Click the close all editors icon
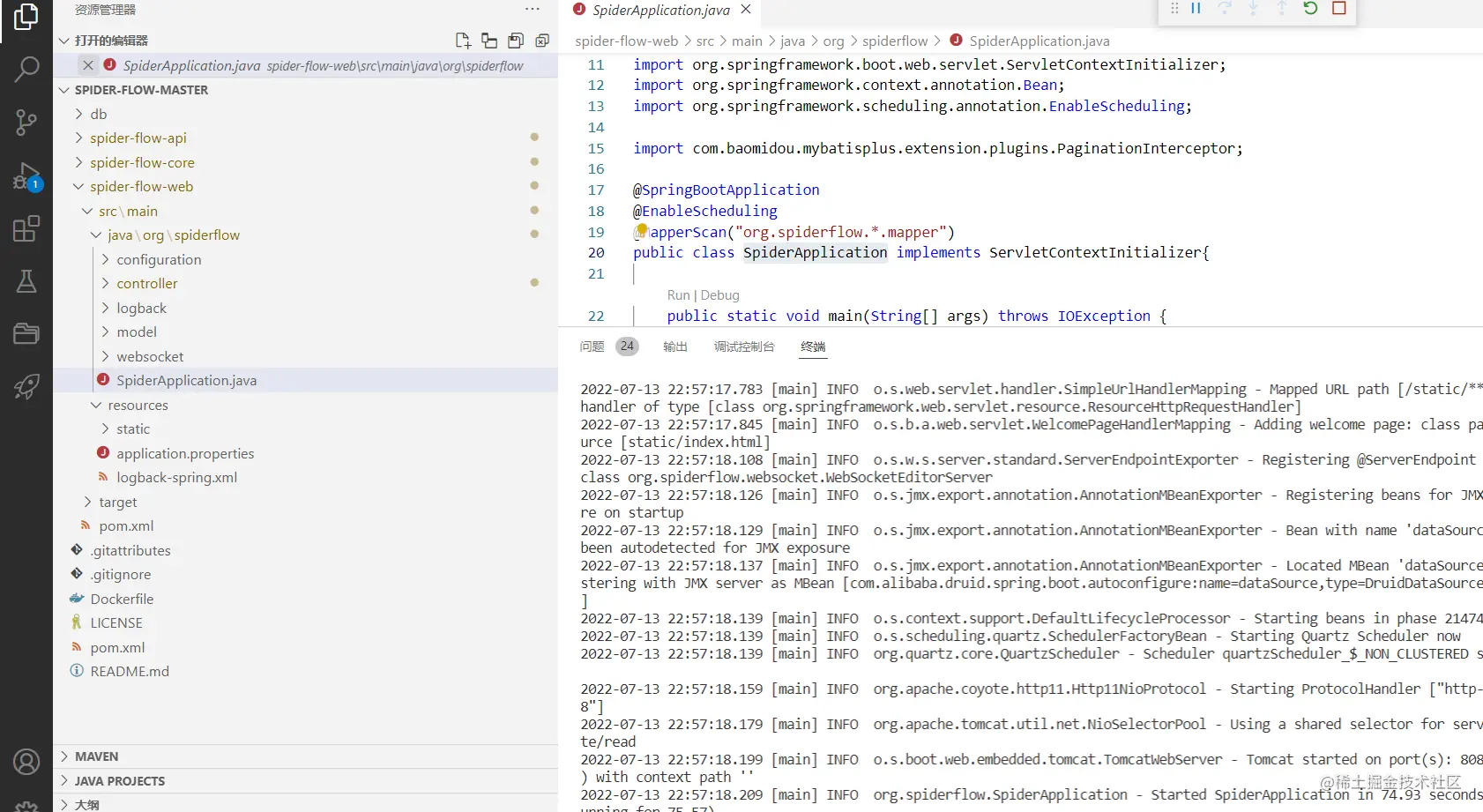1483x812 pixels. [x=542, y=41]
